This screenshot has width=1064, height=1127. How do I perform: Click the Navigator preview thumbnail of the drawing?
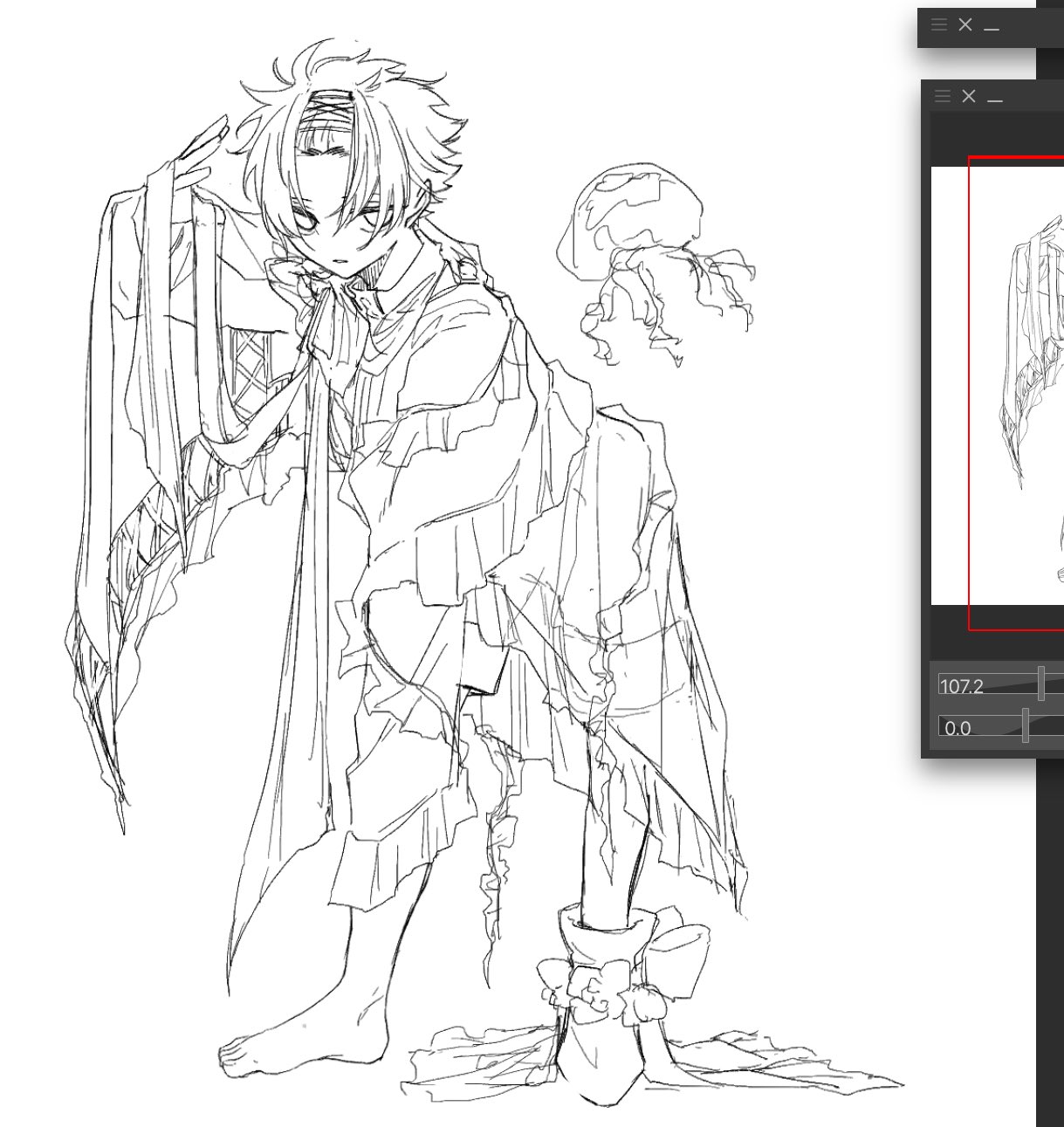(998, 386)
